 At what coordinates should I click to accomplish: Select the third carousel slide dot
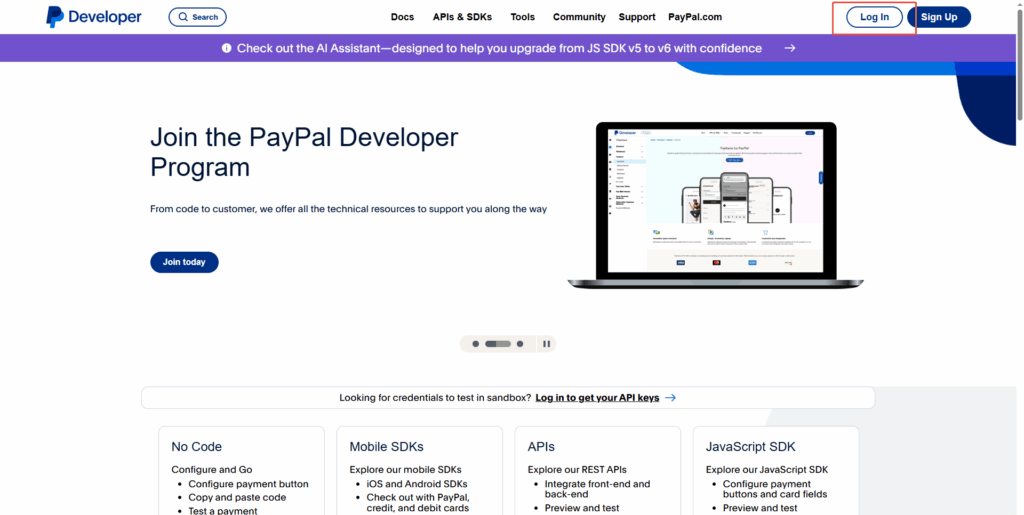point(520,344)
